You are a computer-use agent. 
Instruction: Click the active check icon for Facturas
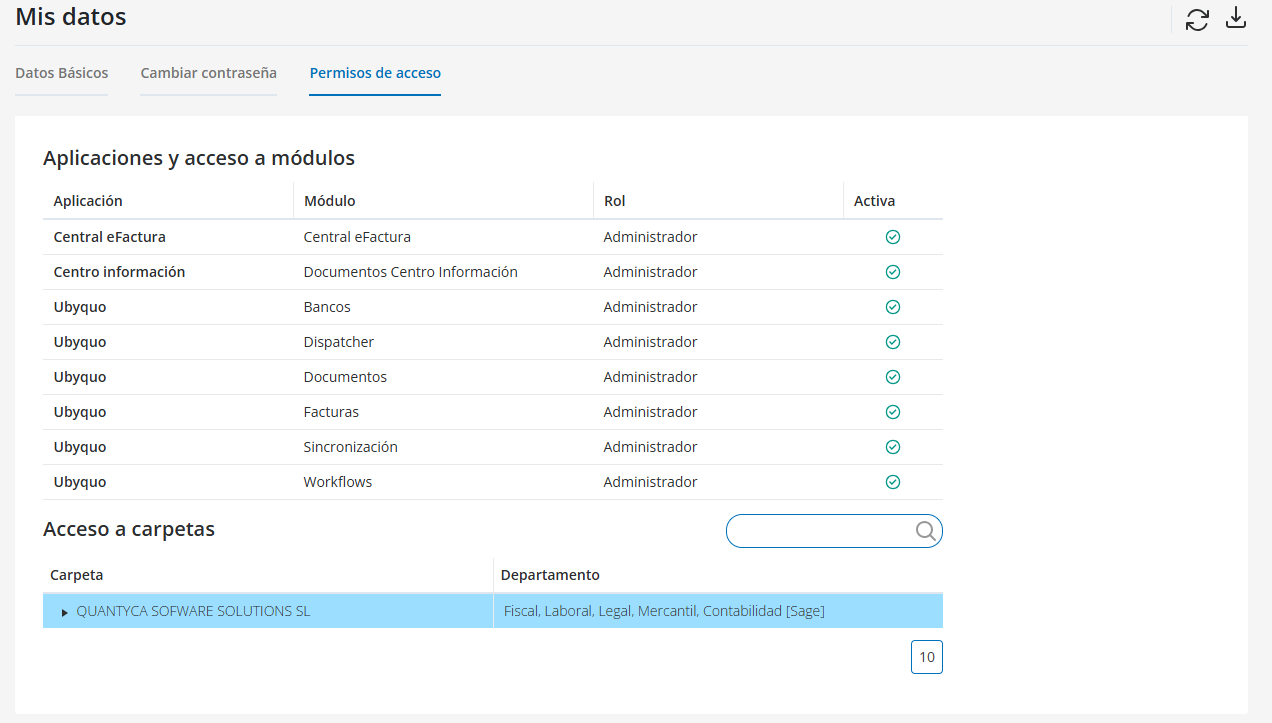point(893,412)
